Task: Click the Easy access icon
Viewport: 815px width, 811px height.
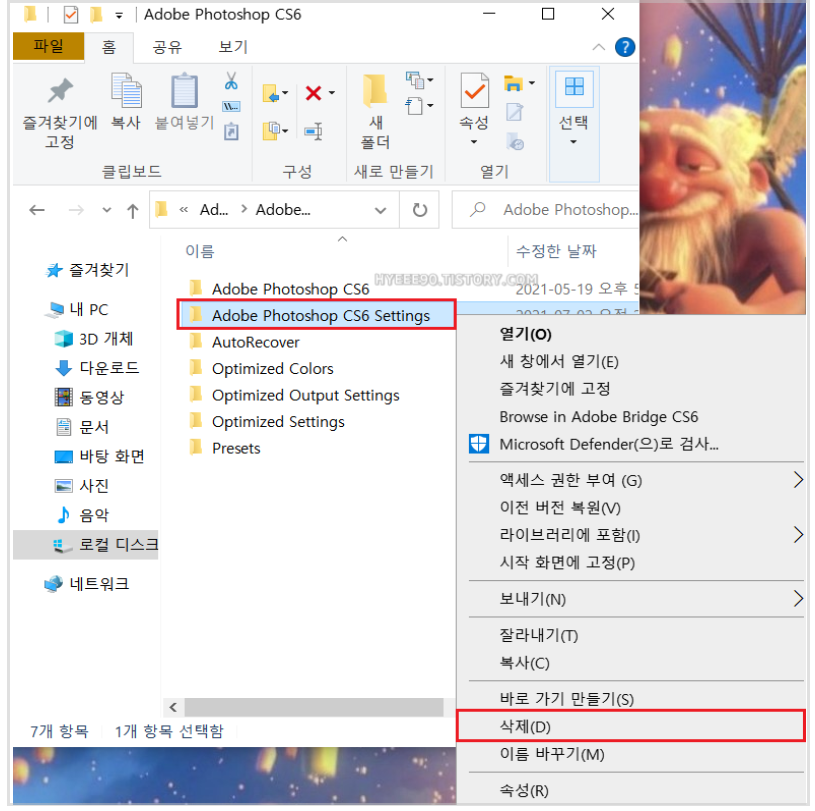Action: 415,106
